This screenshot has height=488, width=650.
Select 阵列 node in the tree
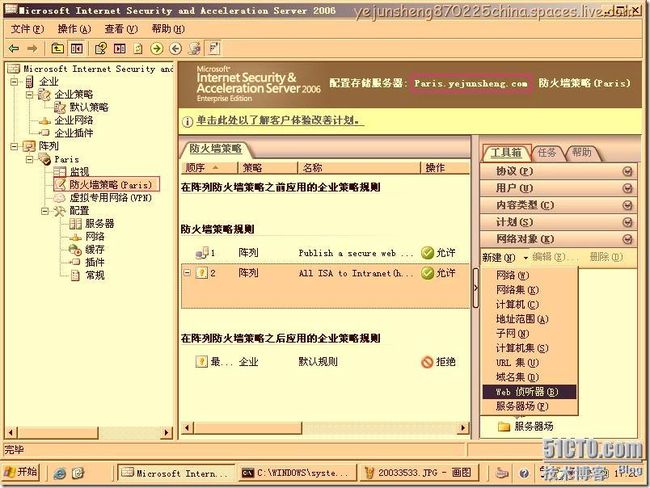click(x=49, y=146)
